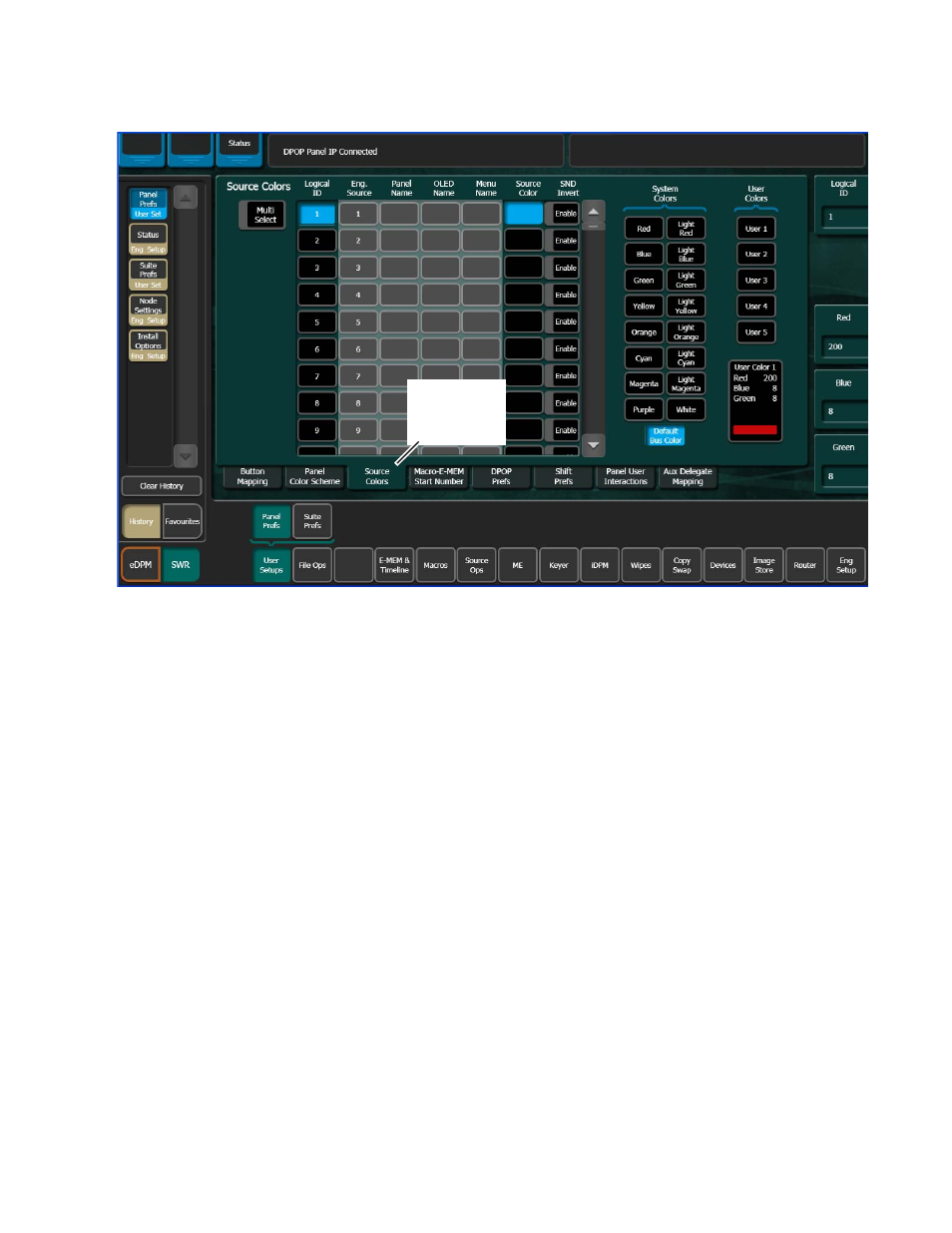Choose Magenta system color
This screenshot has width=952, height=1233.
[x=644, y=384]
